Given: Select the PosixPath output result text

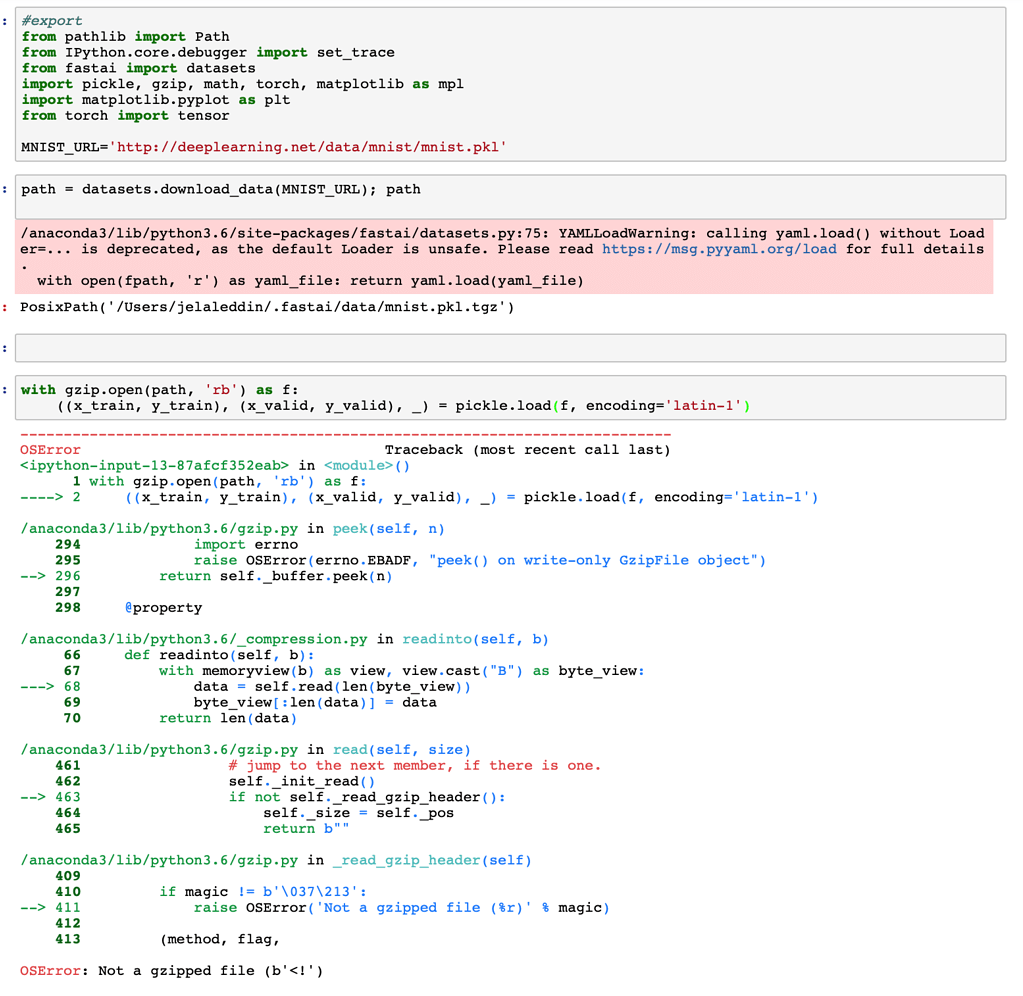Looking at the screenshot, I should pyautogui.click(x=267, y=307).
